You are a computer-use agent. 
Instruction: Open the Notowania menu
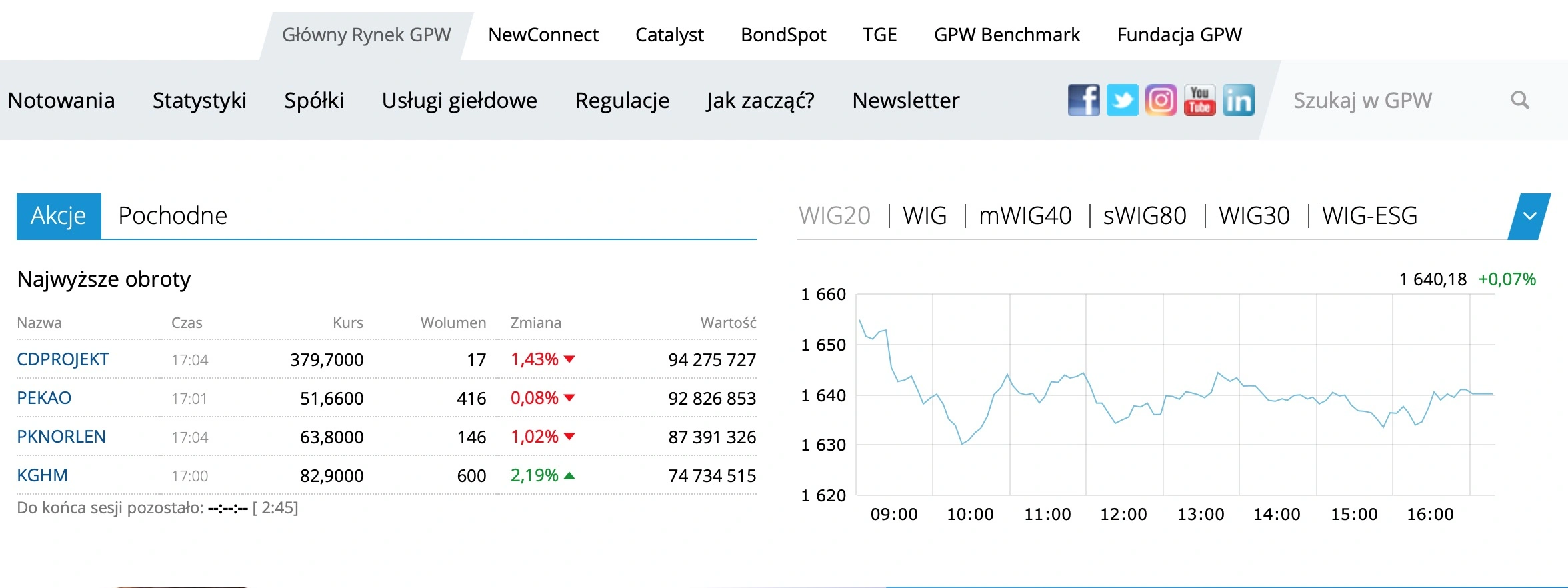point(61,101)
